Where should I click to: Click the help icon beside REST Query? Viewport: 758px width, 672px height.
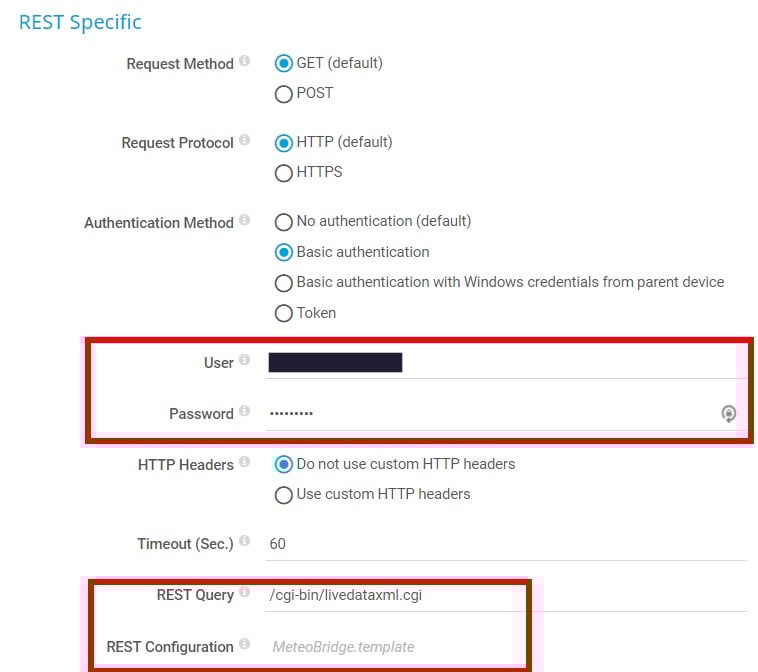click(245, 594)
